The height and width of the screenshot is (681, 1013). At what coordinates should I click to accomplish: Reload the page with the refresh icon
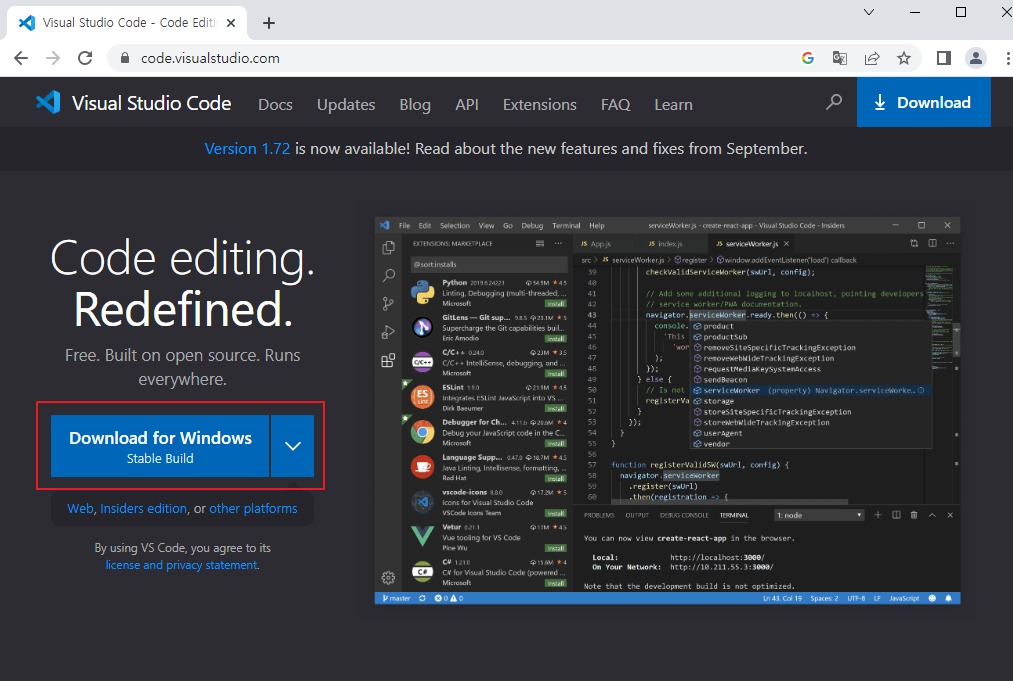[85, 58]
